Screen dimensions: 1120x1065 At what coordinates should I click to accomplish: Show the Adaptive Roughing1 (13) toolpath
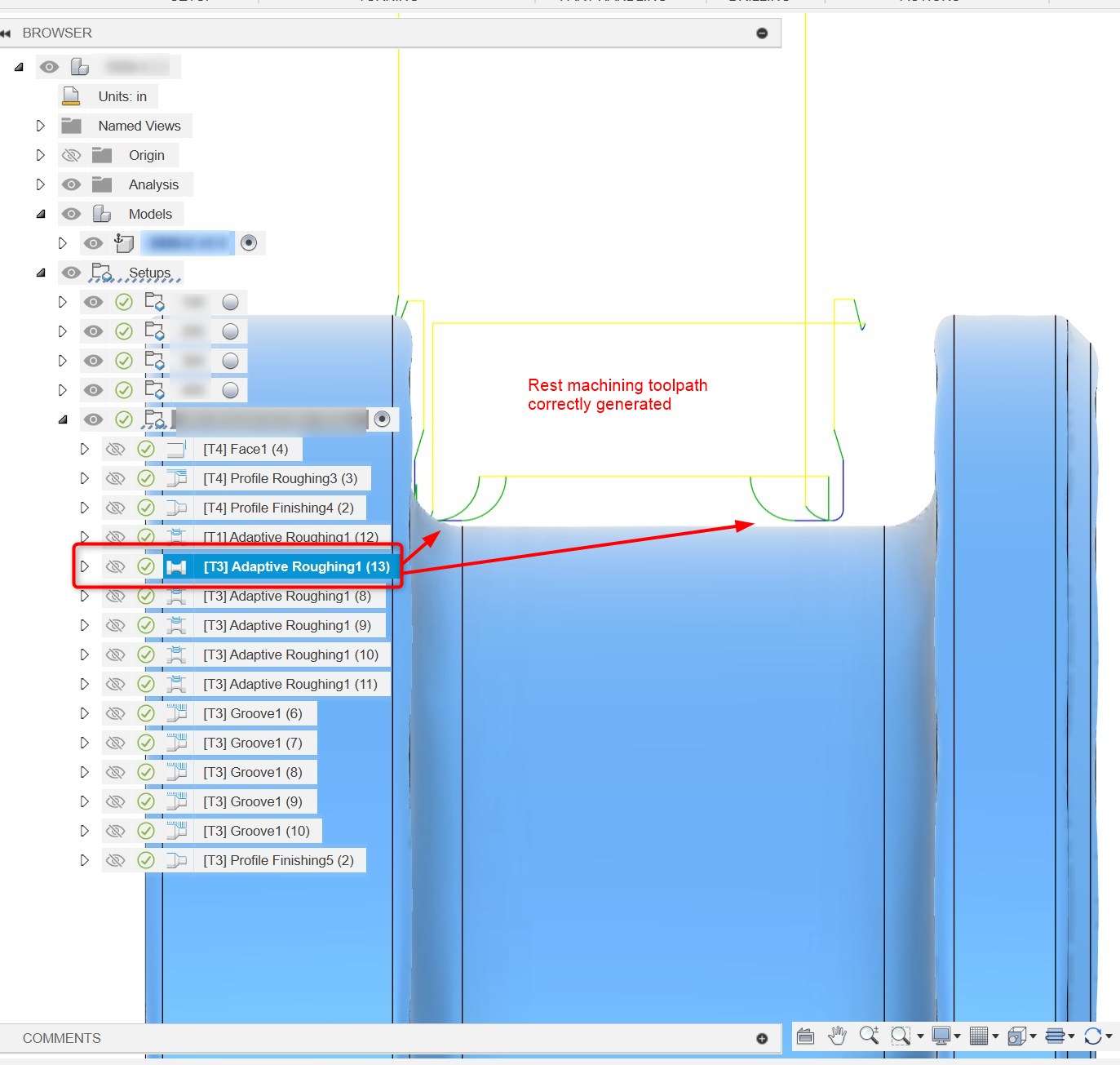[116, 566]
